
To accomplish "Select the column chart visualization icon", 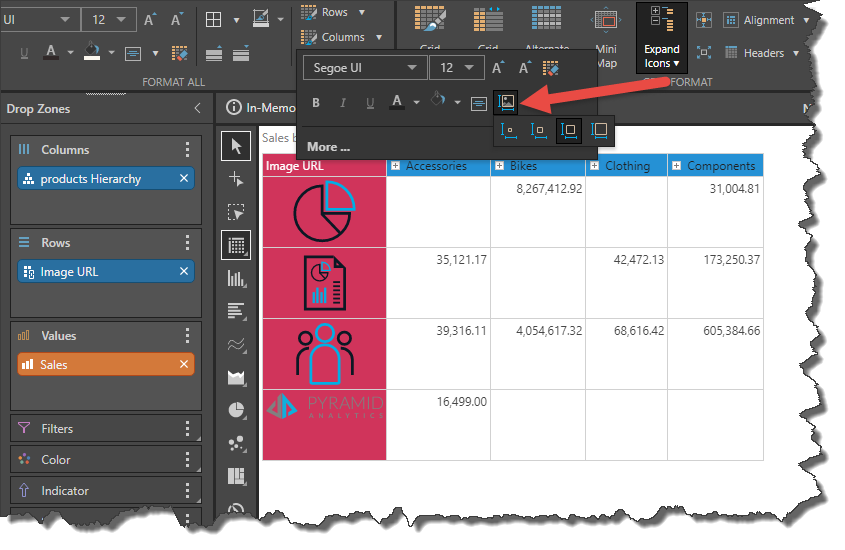I will pyautogui.click(x=236, y=278).
